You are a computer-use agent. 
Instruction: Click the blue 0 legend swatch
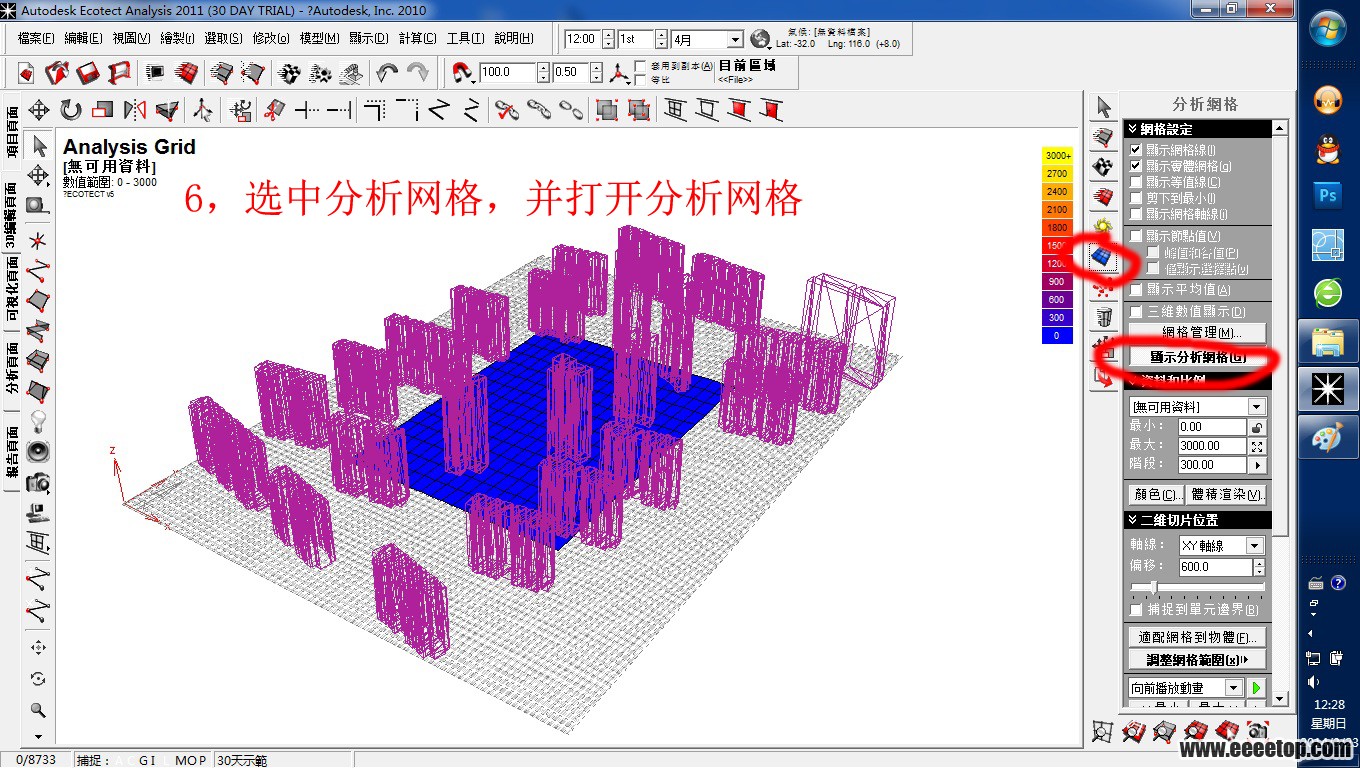point(1057,335)
